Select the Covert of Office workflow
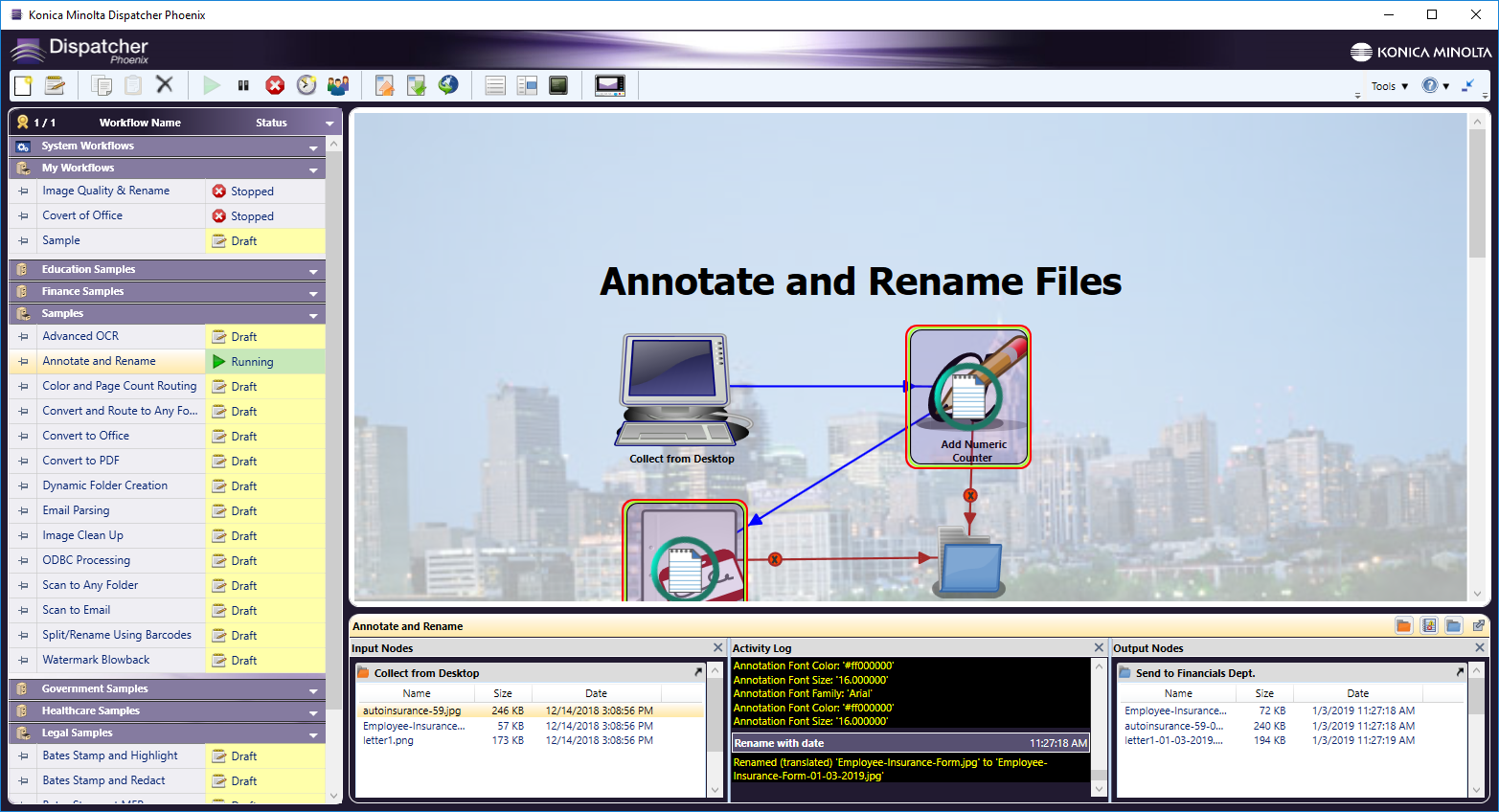Image resolution: width=1499 pixels, height=812 pixels. tap(82, 215)
